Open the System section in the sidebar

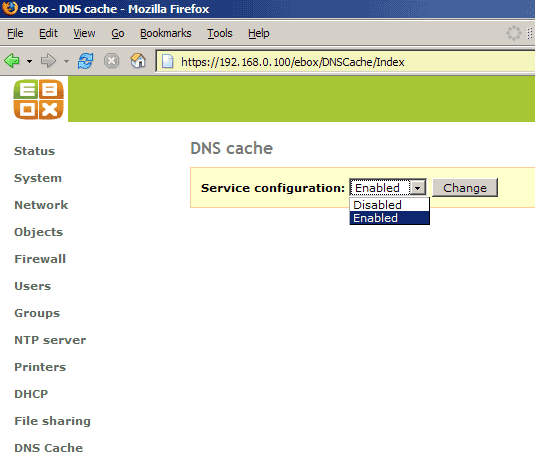point(38,178)
